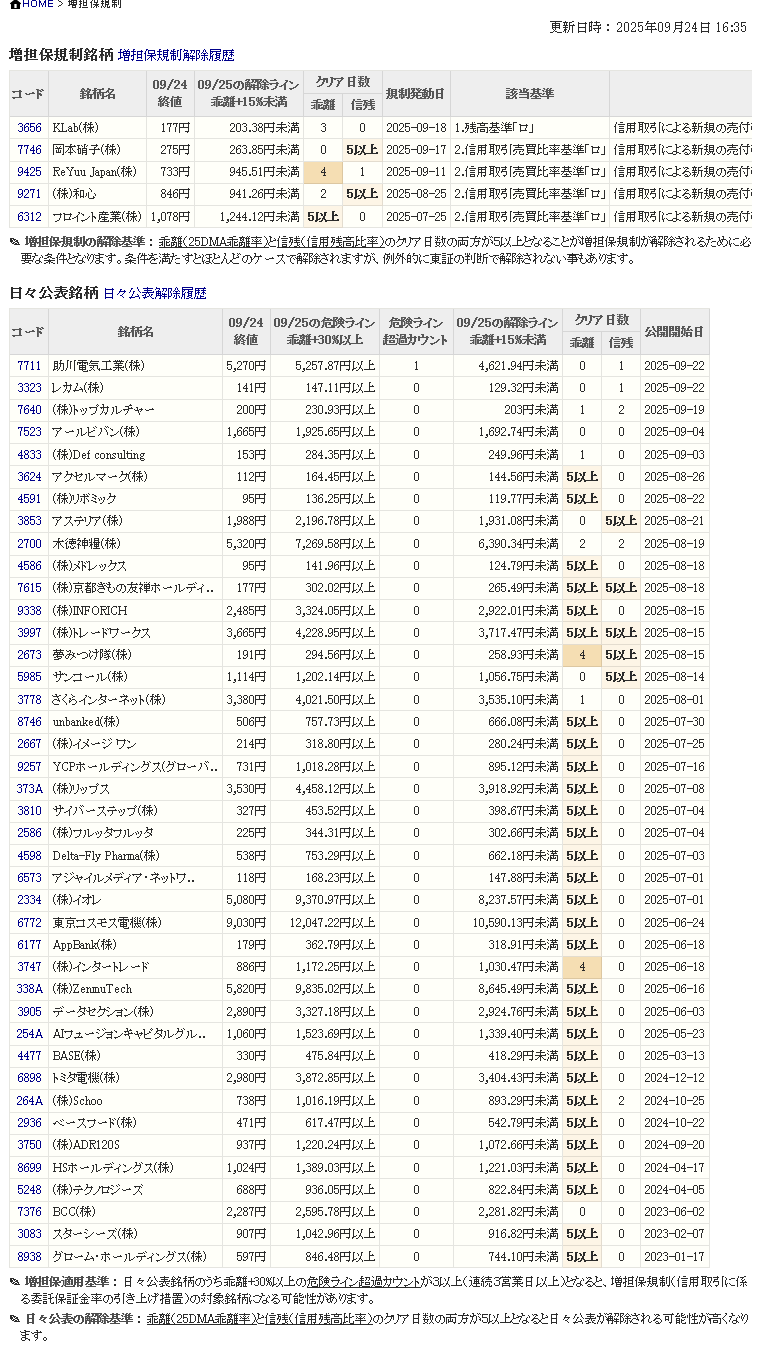The width and height of the screenshot is (763, 1353).
Task: Click 規制発動日 column header
Action: click(x=416, y=93)
